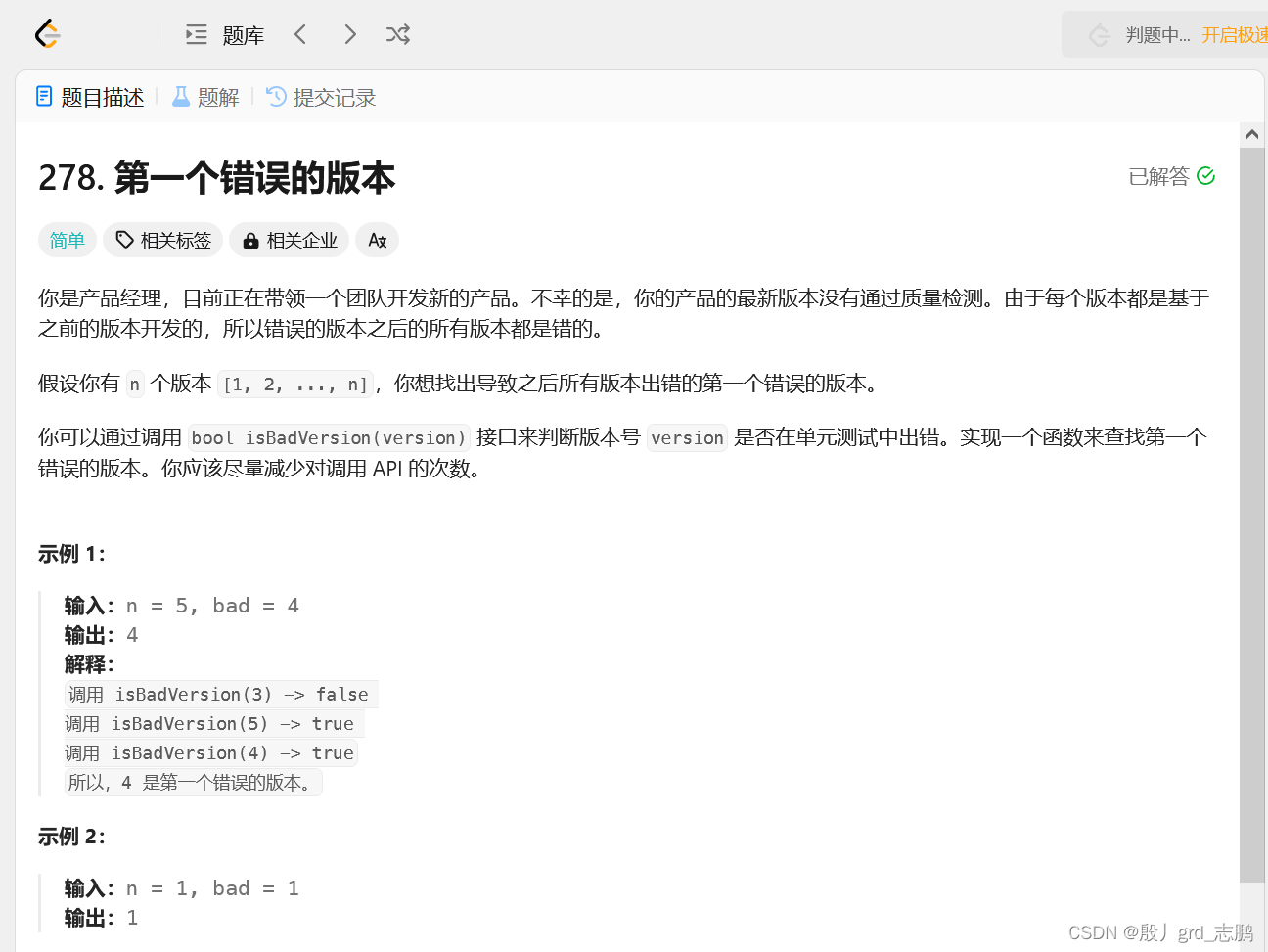This screenshot has height=952, width=1268.
Task: Toggle the translation language icon
Action: [x=378, y=240]
